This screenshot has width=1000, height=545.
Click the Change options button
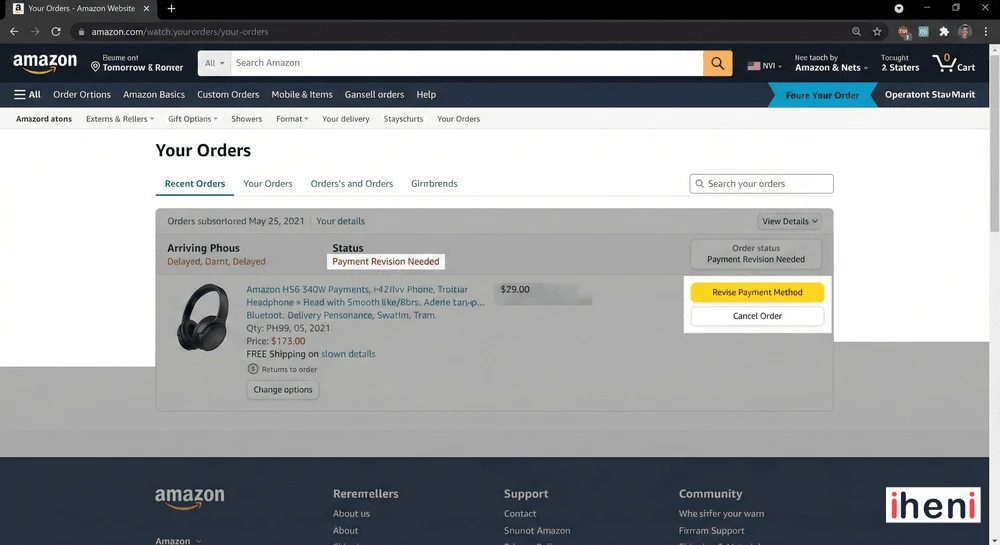coord(283,390)
